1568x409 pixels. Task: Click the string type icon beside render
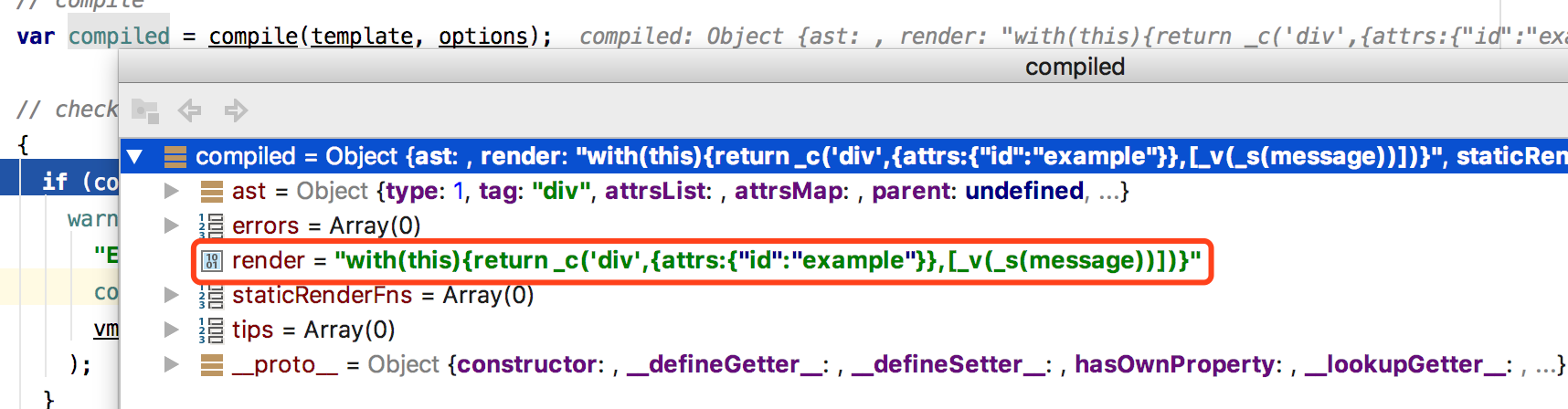click(x=211, y=261)
